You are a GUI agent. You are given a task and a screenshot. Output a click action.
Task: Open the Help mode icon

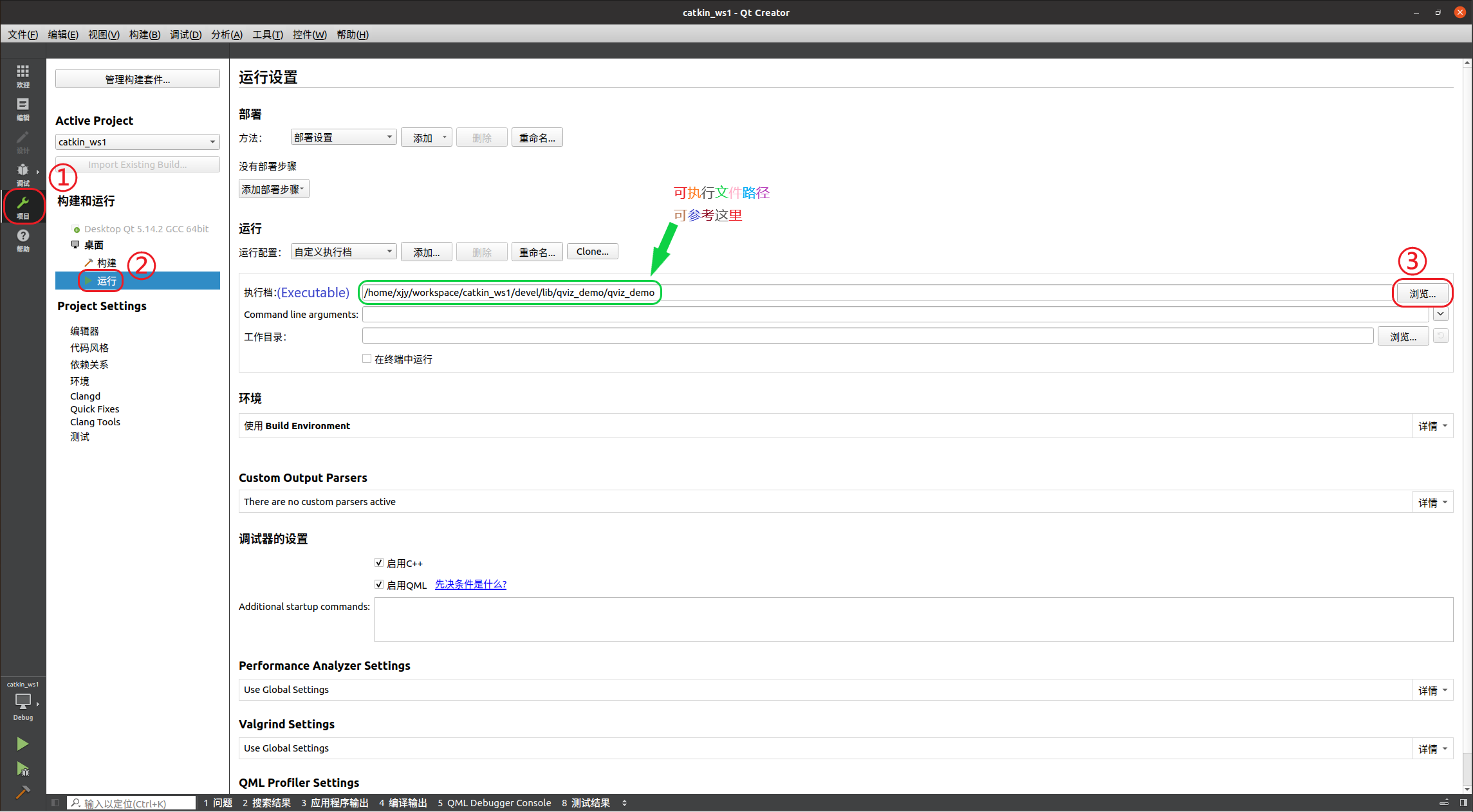(23, 239)
